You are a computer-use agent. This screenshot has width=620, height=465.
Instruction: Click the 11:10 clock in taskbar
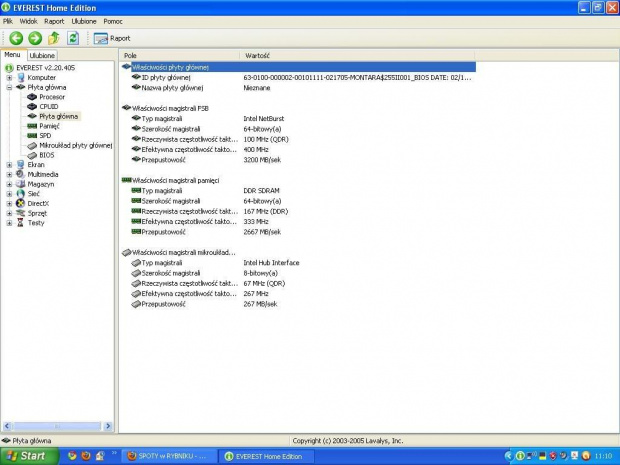603,456
